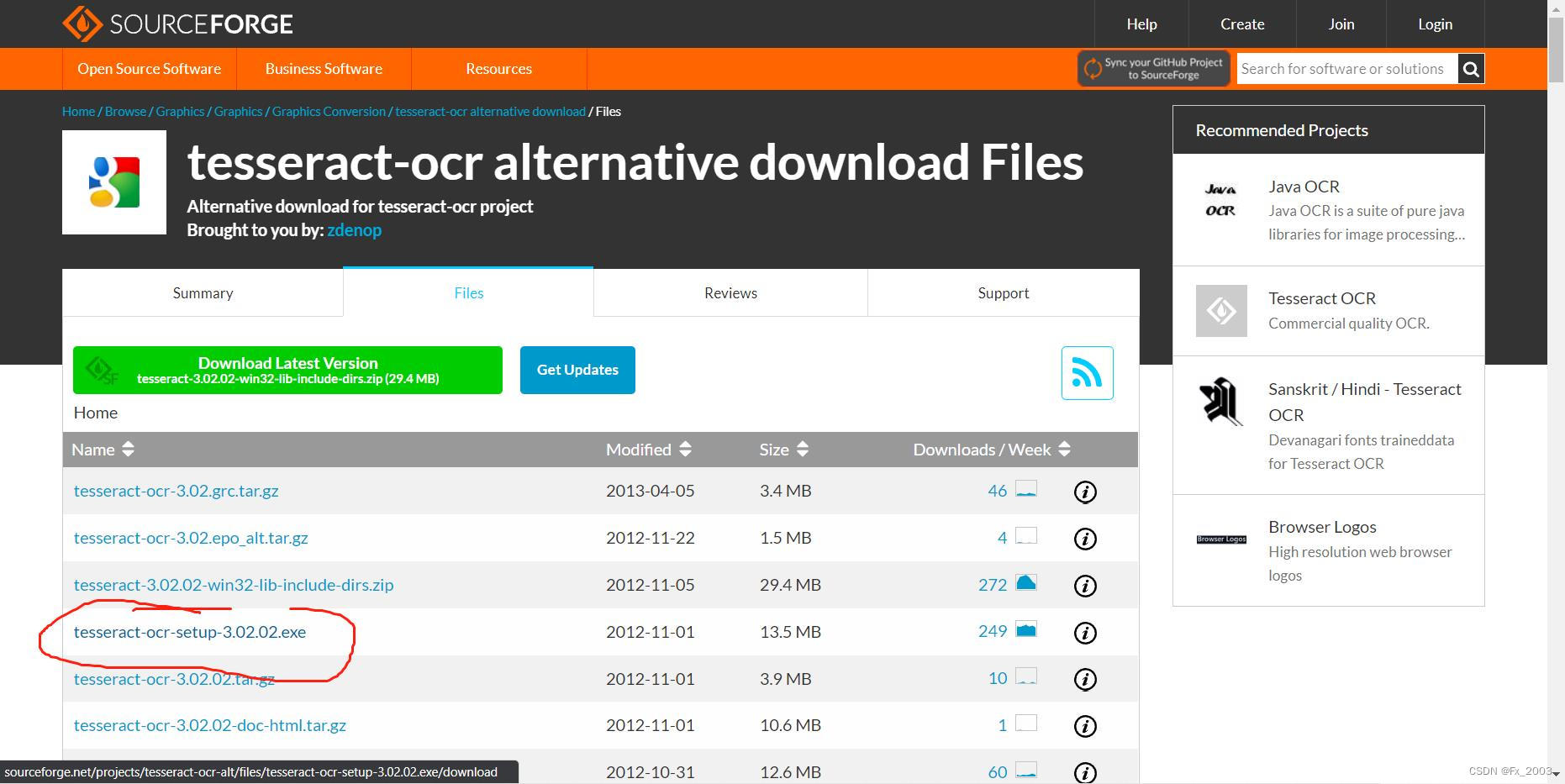Viewport: 1565px width, 784px height.
Task: Click the download chart icon beside 10
Action: (1026, 676)
